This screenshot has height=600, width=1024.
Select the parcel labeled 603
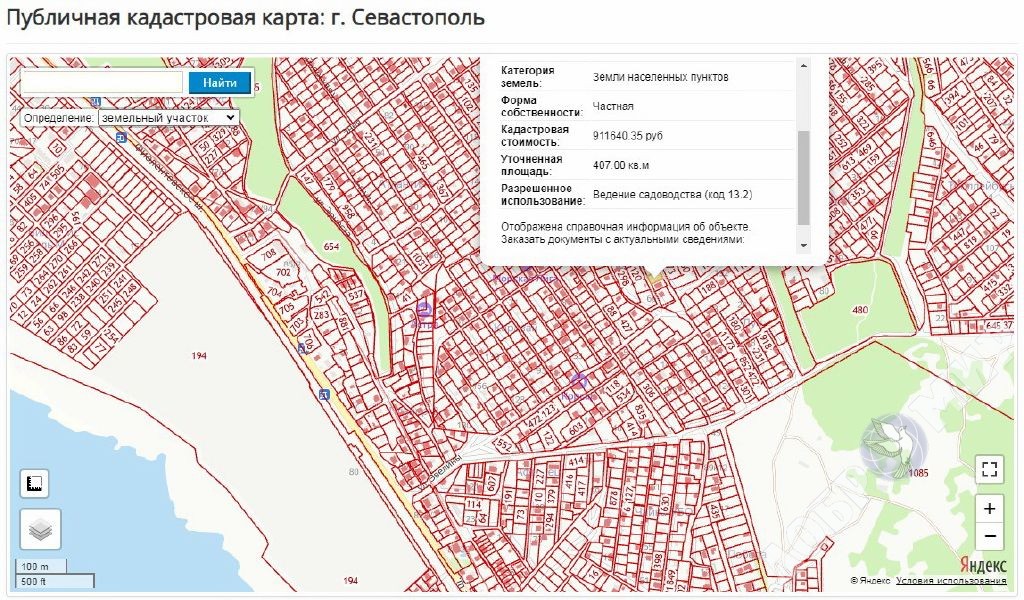575,429
